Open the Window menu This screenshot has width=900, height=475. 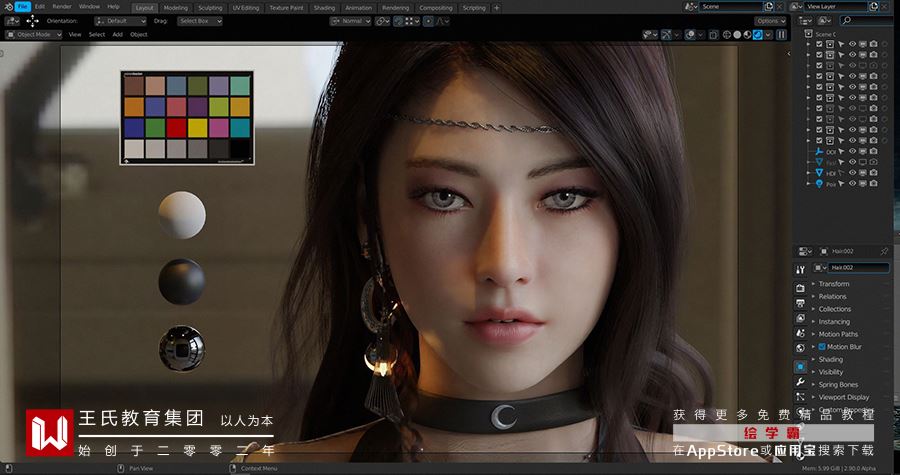tap(89, 7)
